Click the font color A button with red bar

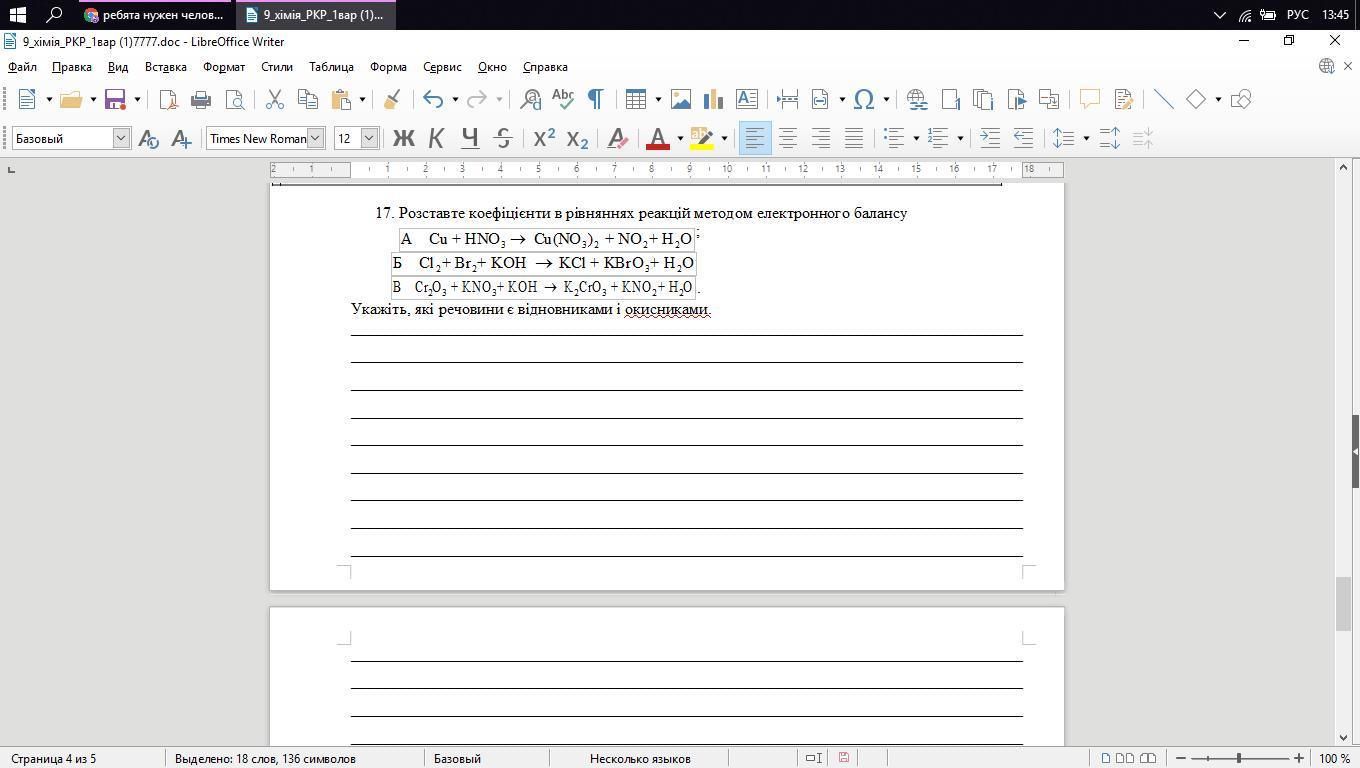point(658,138)
